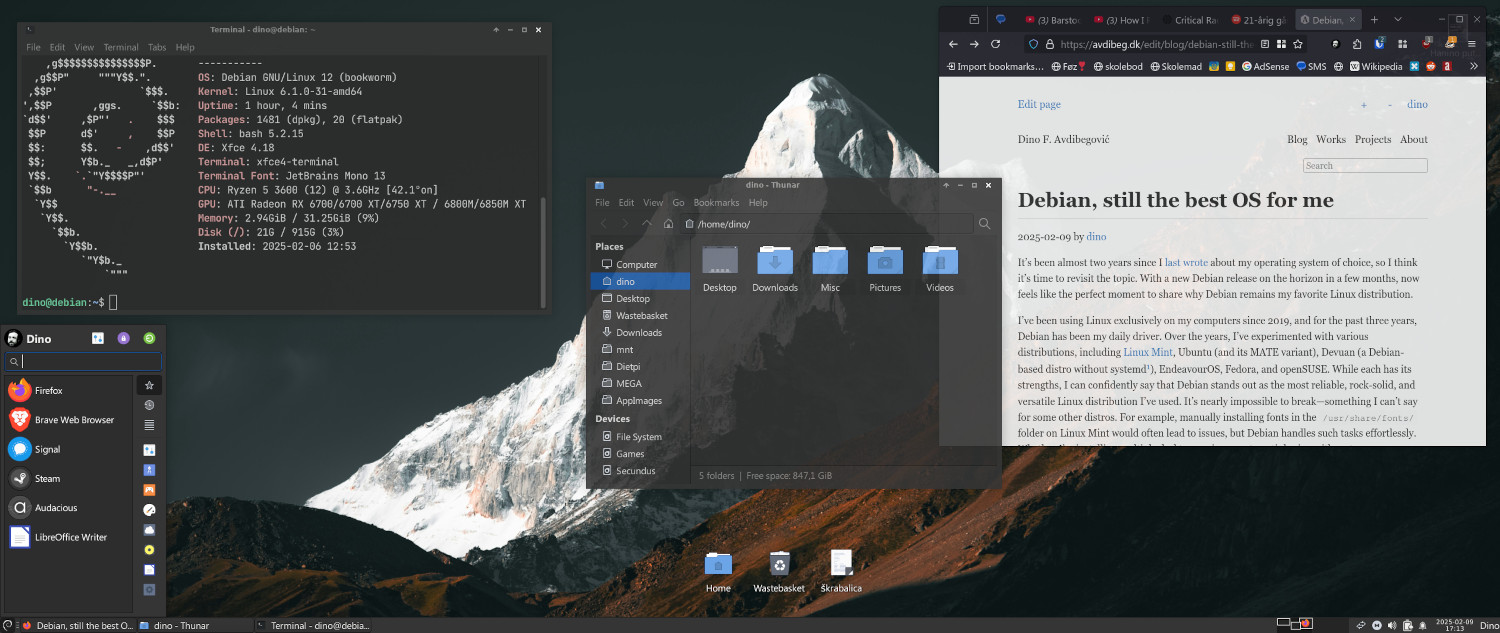Click the lock screen icon in menu header
This screenshot has height=633, width=1500.
124,339
